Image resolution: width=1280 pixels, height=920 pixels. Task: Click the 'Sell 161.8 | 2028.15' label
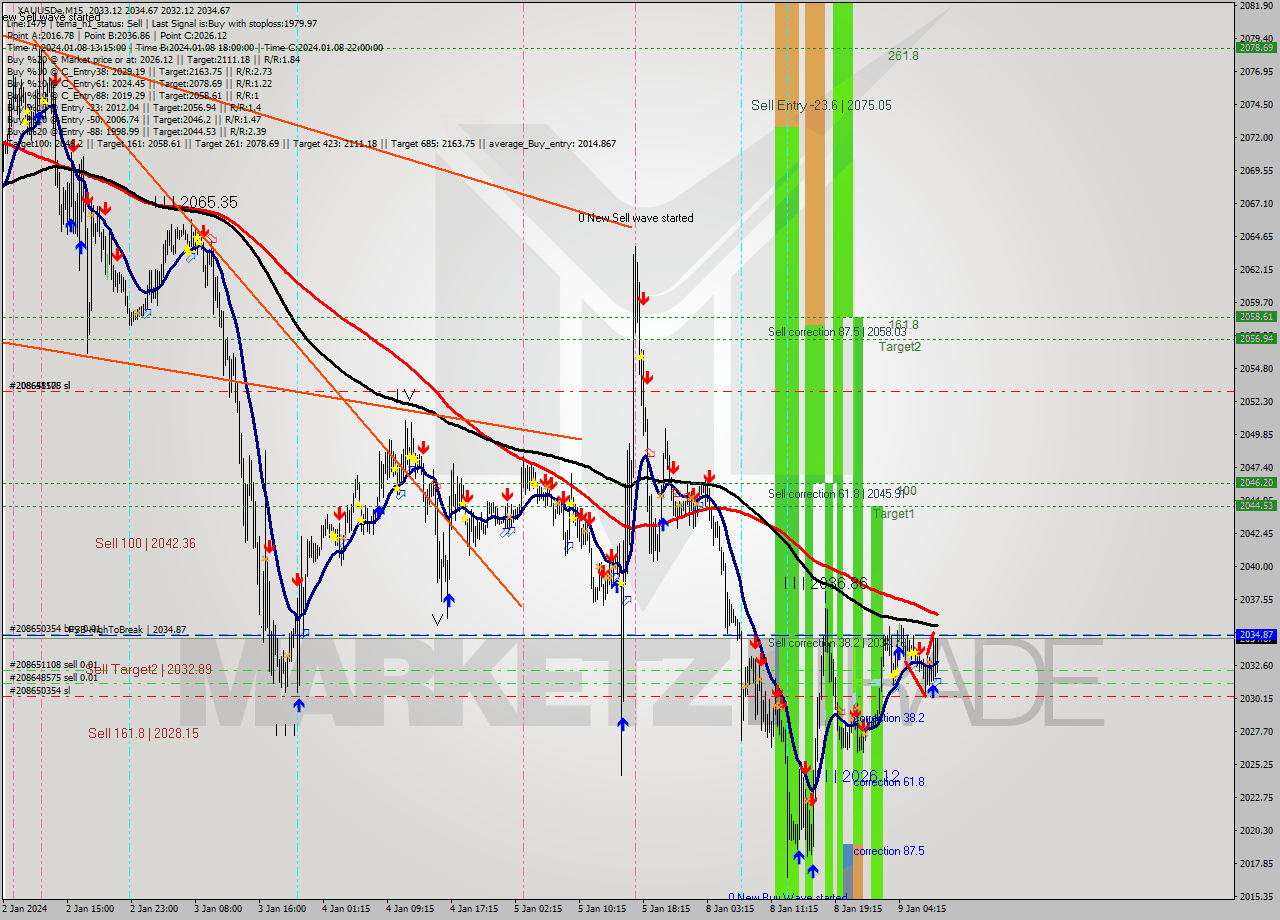click(x=143, y=733)
